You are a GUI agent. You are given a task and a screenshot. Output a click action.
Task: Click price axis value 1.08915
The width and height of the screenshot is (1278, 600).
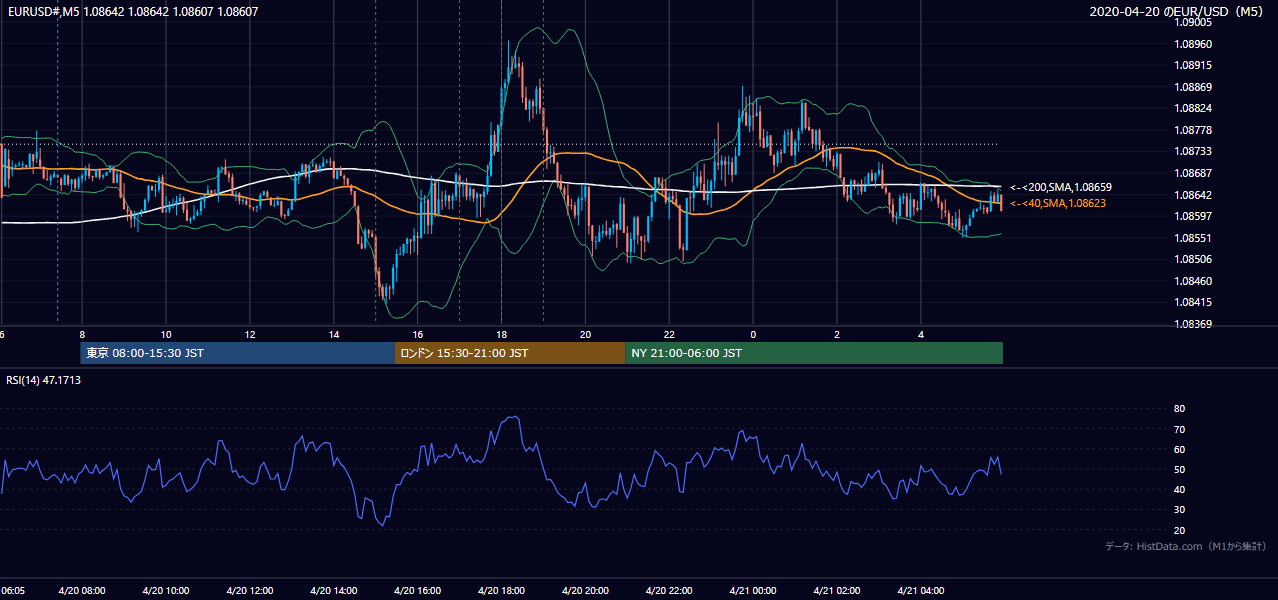coord(1194,65)
